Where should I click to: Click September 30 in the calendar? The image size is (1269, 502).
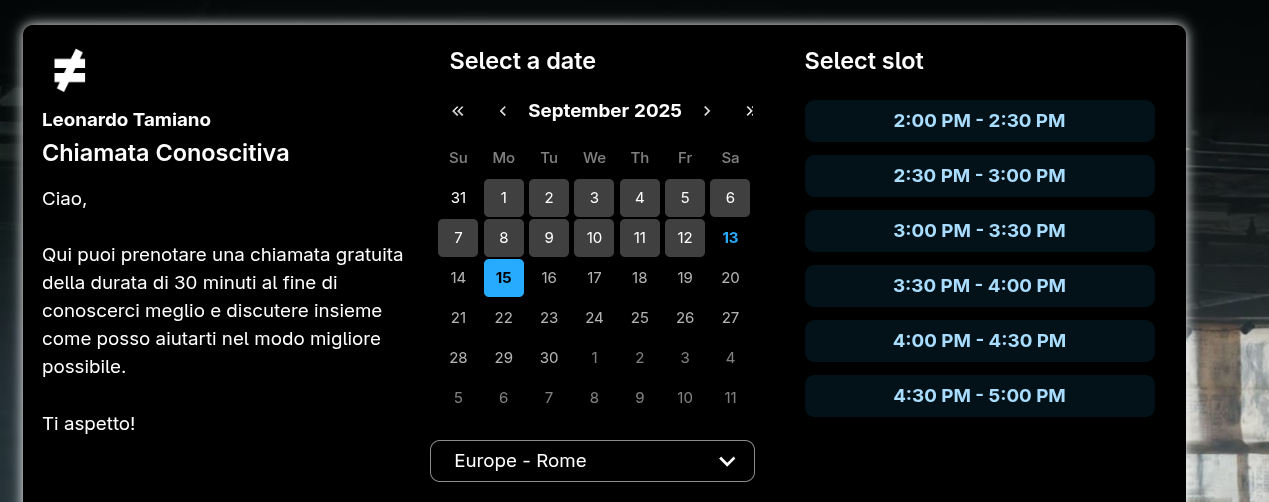[x=549, y=358]
